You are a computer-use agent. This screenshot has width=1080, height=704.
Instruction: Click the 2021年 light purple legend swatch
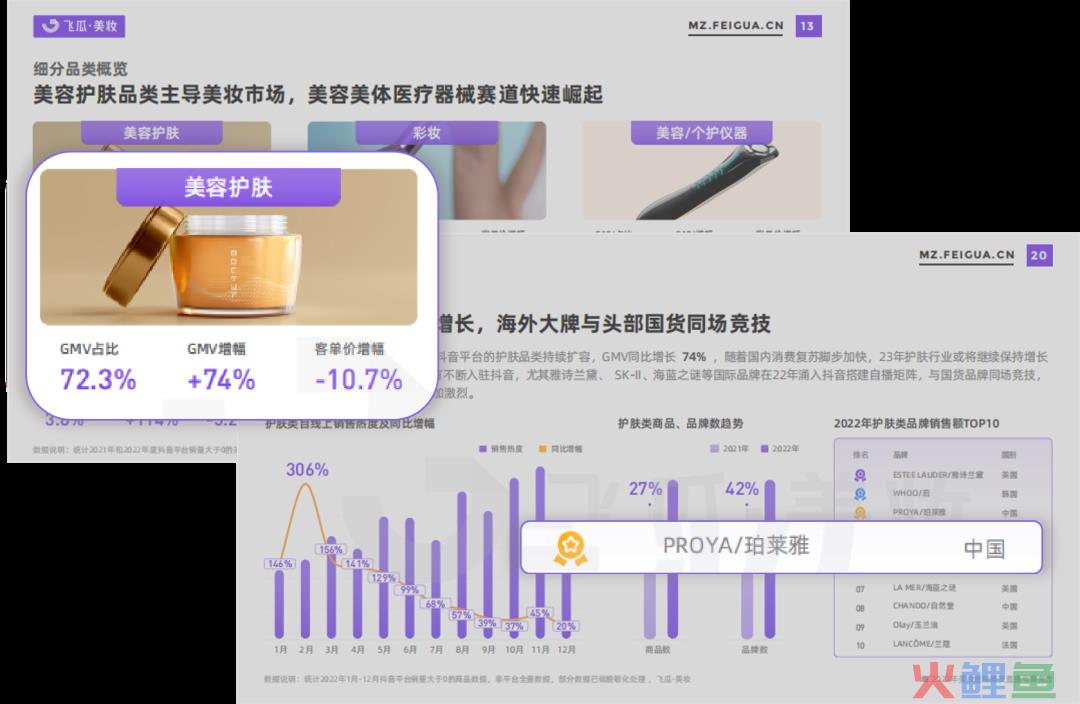pos(714,448)
